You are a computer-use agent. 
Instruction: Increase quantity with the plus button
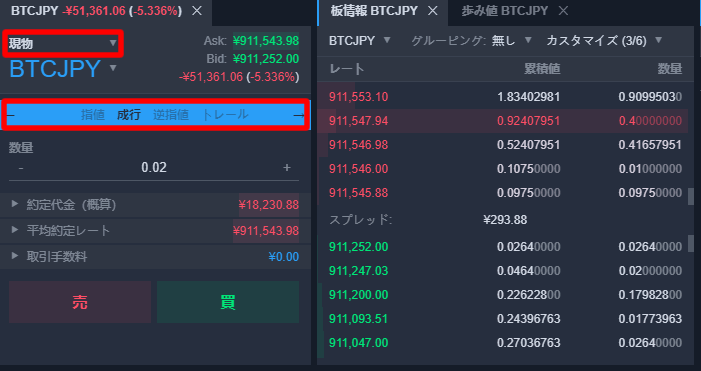point(287,168)
